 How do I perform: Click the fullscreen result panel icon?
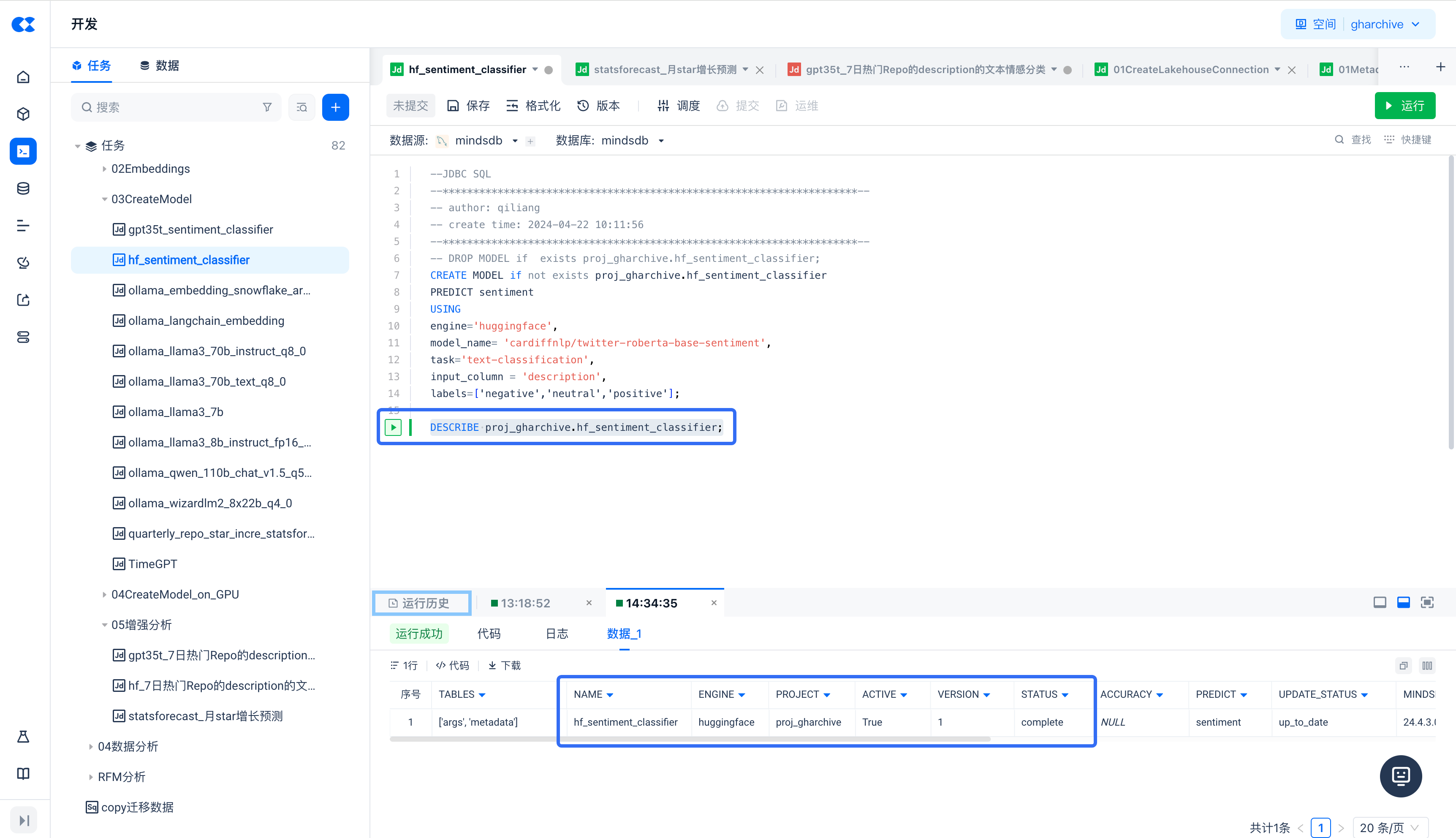[x=1427, y=603]
